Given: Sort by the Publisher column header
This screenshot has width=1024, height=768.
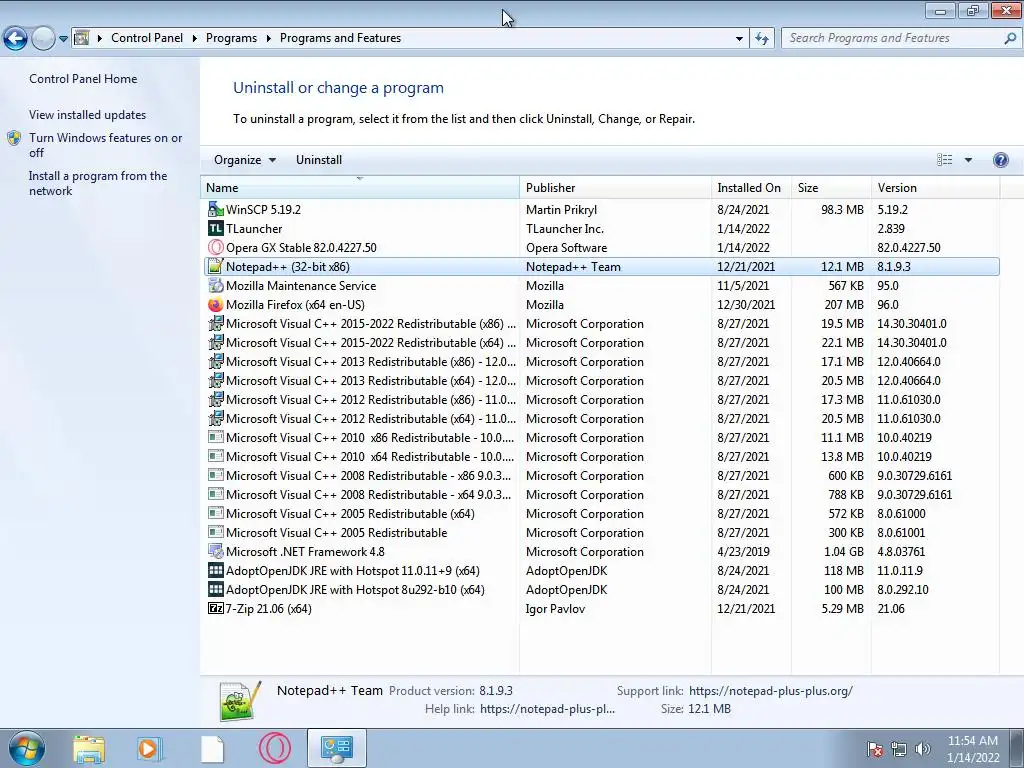Looking at the screenshot, I should (x=615, y=187).
